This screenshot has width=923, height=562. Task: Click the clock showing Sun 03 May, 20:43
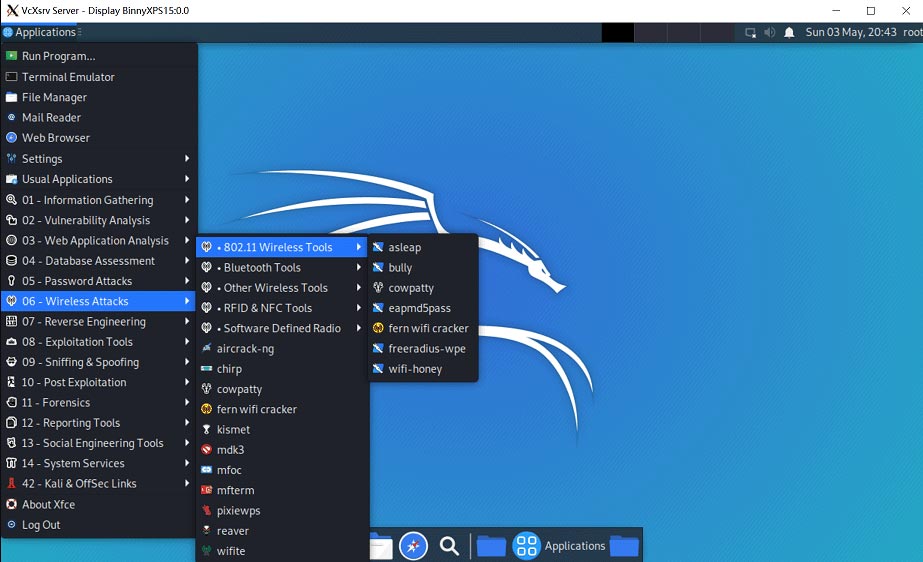click(x=851, y=32)
